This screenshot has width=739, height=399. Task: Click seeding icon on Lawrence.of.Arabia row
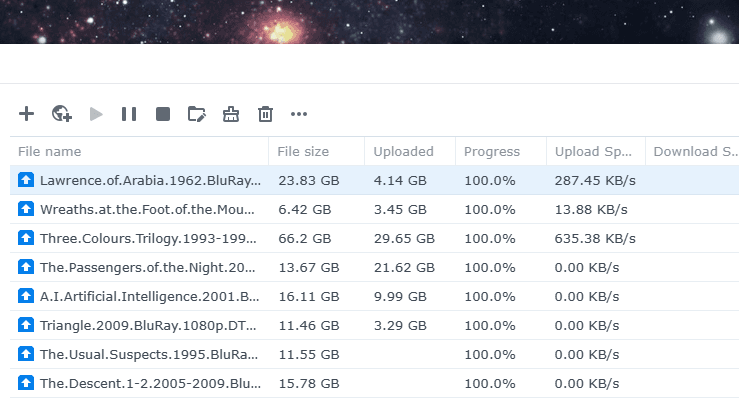click(x=26, y=180)
